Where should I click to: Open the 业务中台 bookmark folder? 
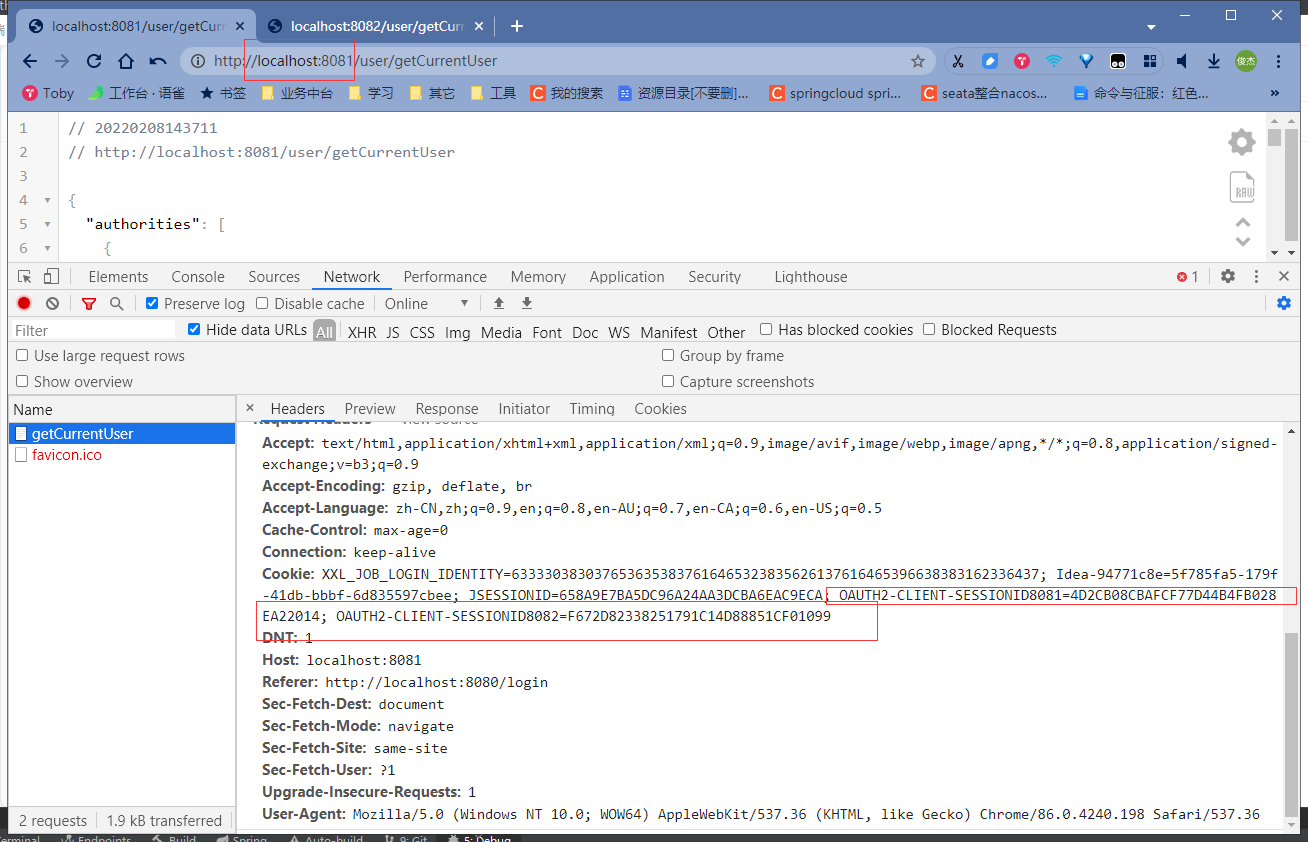[x=297, y=93]
